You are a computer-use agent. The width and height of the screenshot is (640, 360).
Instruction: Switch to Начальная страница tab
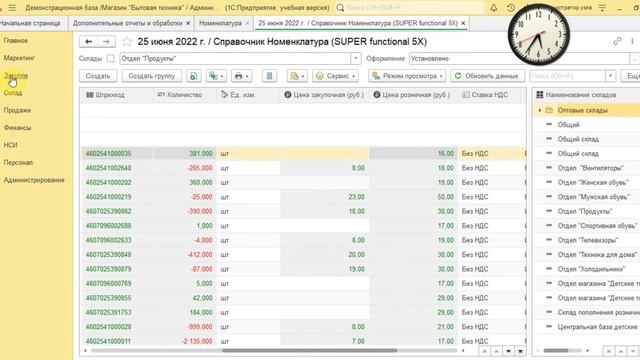pos(30,23)
